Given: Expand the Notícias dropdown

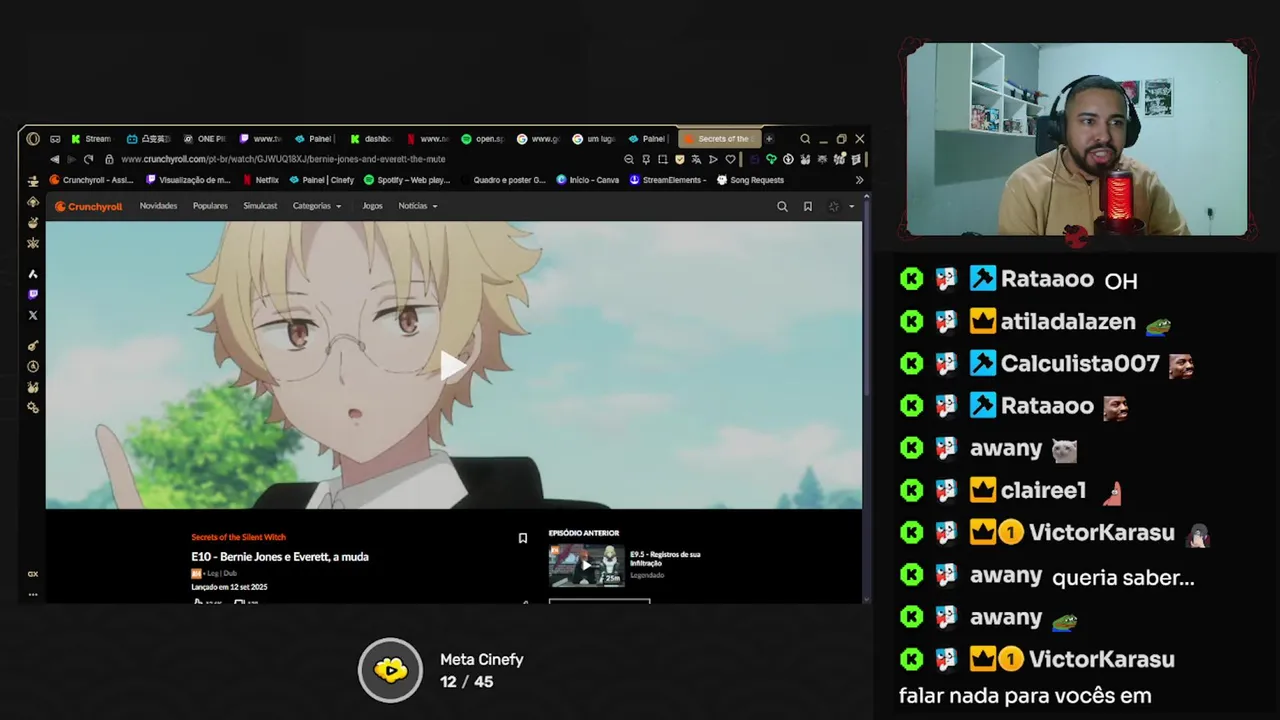Looking at the screenshot, I should pos(417,206).
